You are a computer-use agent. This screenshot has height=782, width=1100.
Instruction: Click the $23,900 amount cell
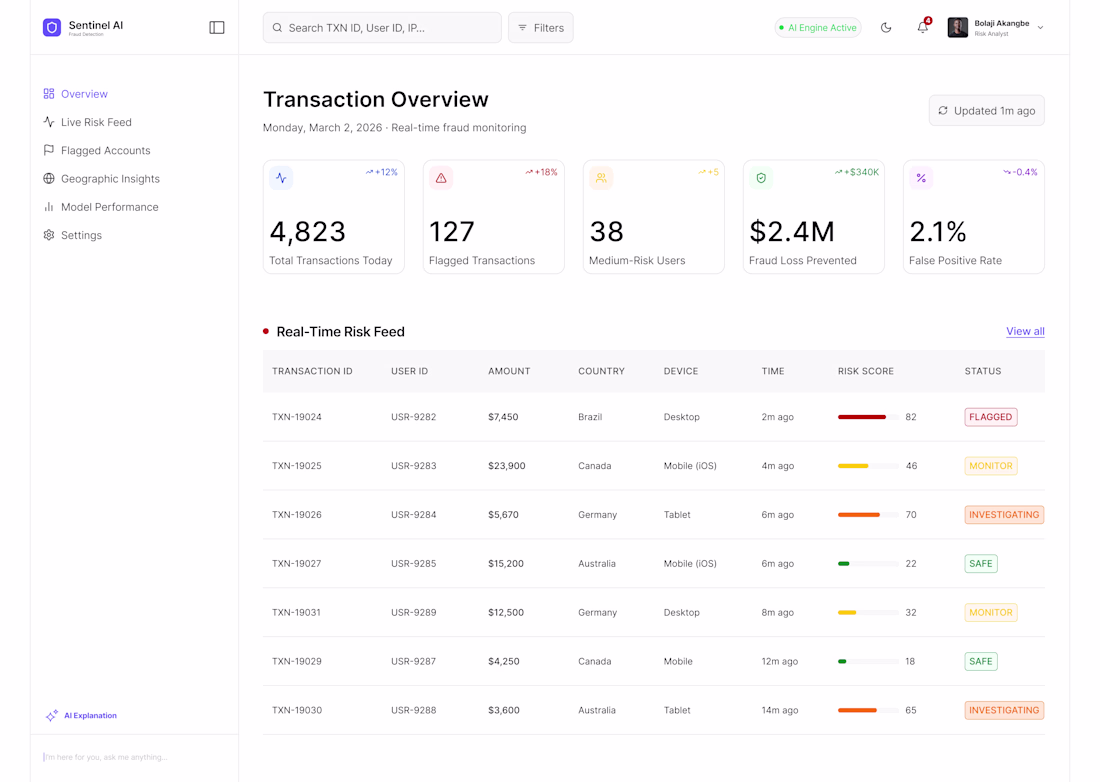tap(507, 466)
